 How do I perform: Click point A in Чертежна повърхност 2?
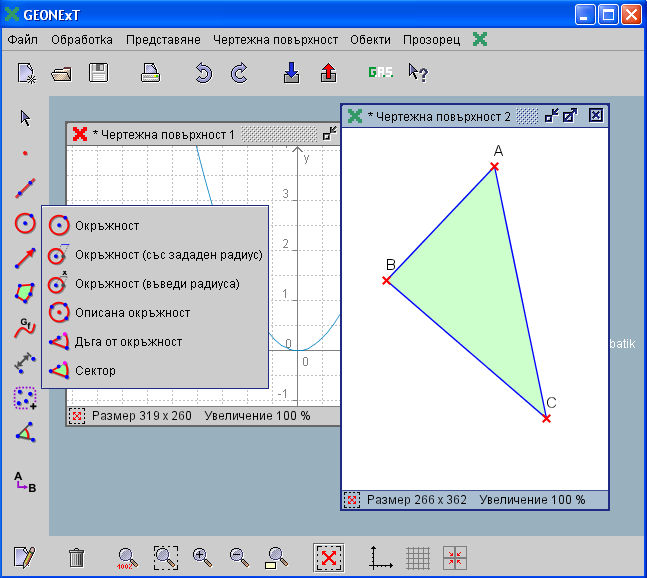point(494,167)
